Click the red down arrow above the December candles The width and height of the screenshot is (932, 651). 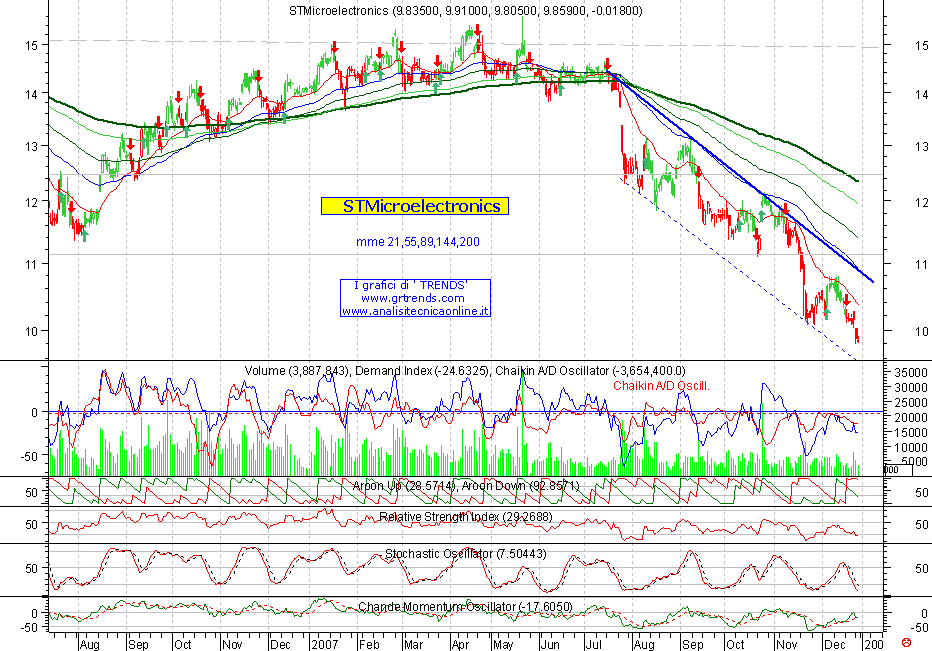pyautogui.click(x=846, y=300)
